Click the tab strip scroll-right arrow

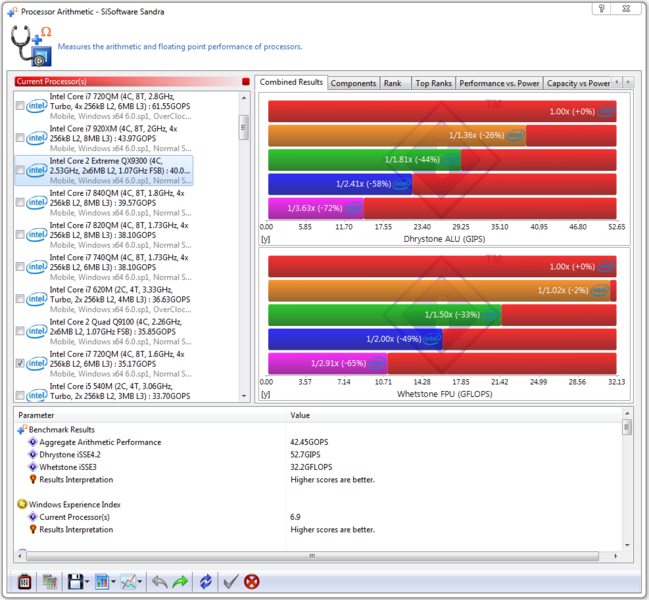pos(628,82)
